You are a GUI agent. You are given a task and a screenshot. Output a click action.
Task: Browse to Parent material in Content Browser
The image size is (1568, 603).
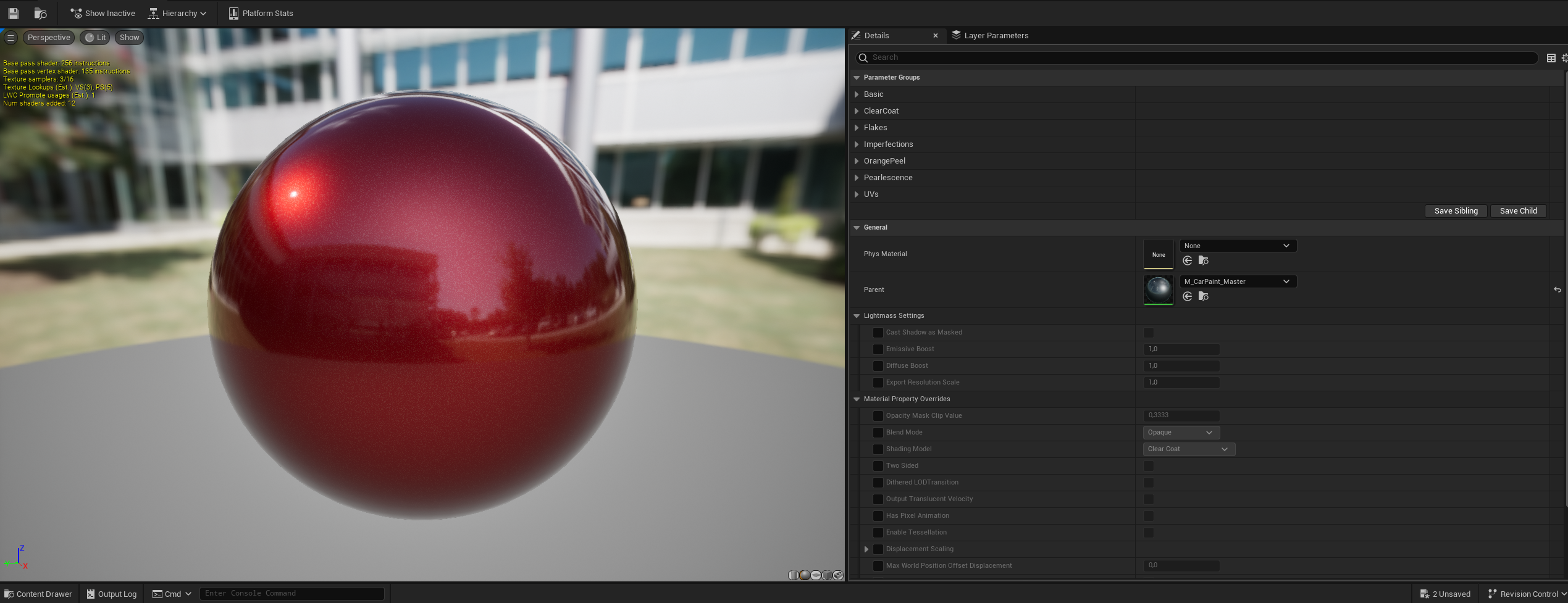click(x=1203, y=297)
